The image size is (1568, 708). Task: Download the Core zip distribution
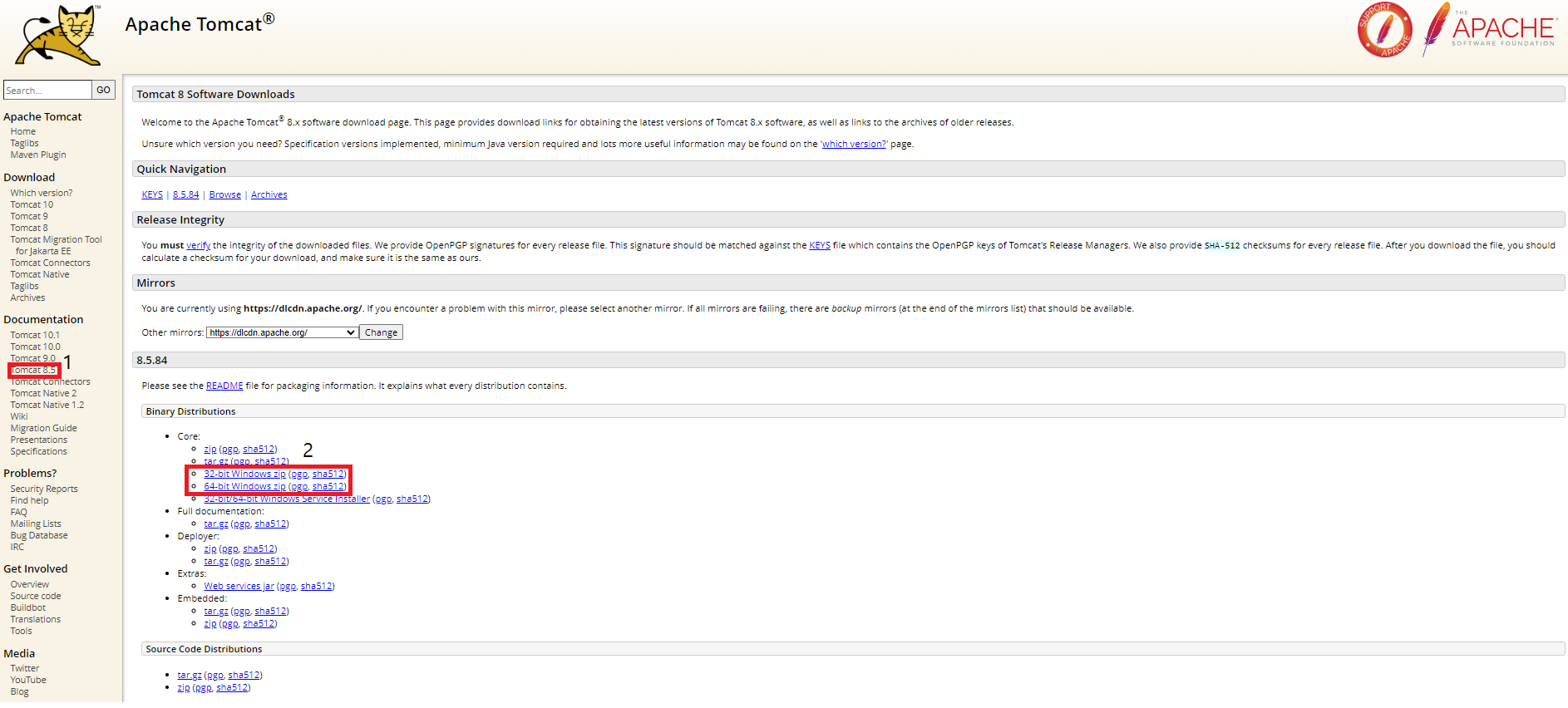coord(210,449)
